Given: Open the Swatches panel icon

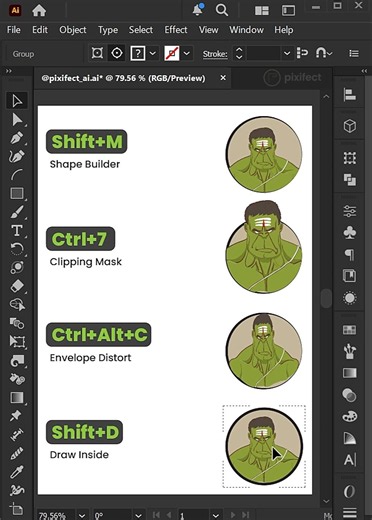Looking at the screenshot, I should point(350,330).
